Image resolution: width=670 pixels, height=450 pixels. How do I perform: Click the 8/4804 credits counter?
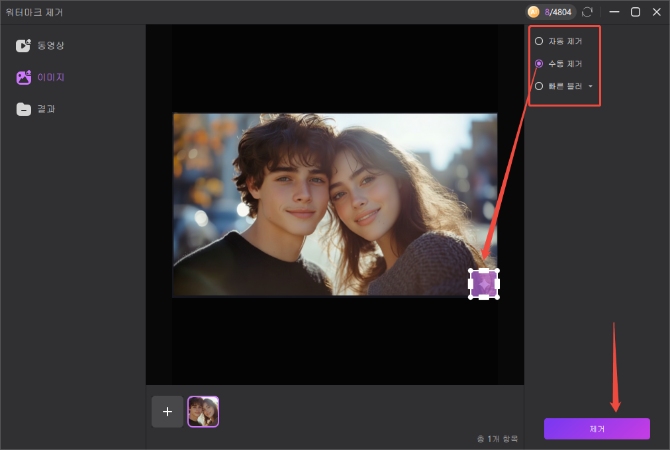coord(556,12)
